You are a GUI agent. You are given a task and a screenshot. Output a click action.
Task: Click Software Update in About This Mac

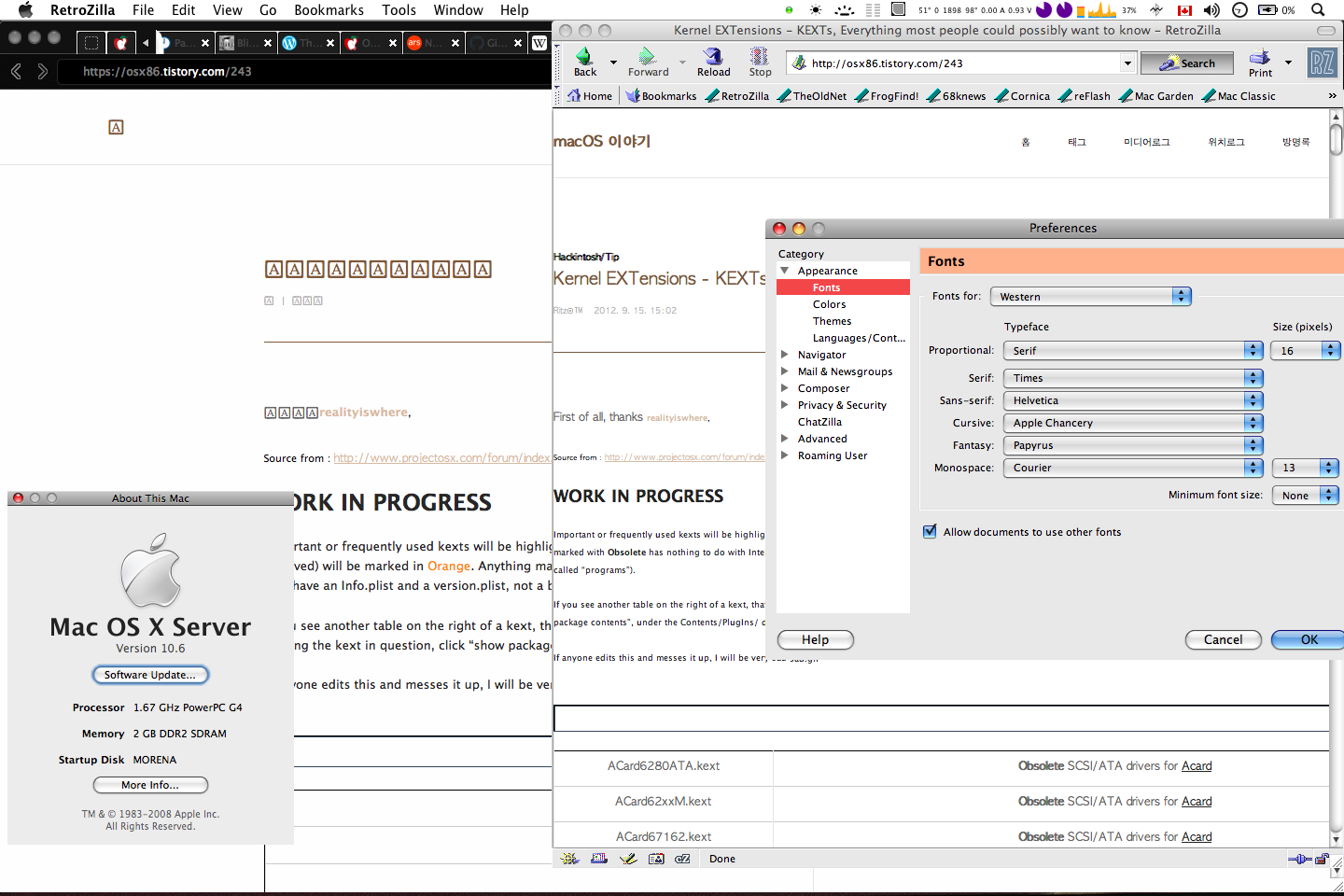(150, 675)
